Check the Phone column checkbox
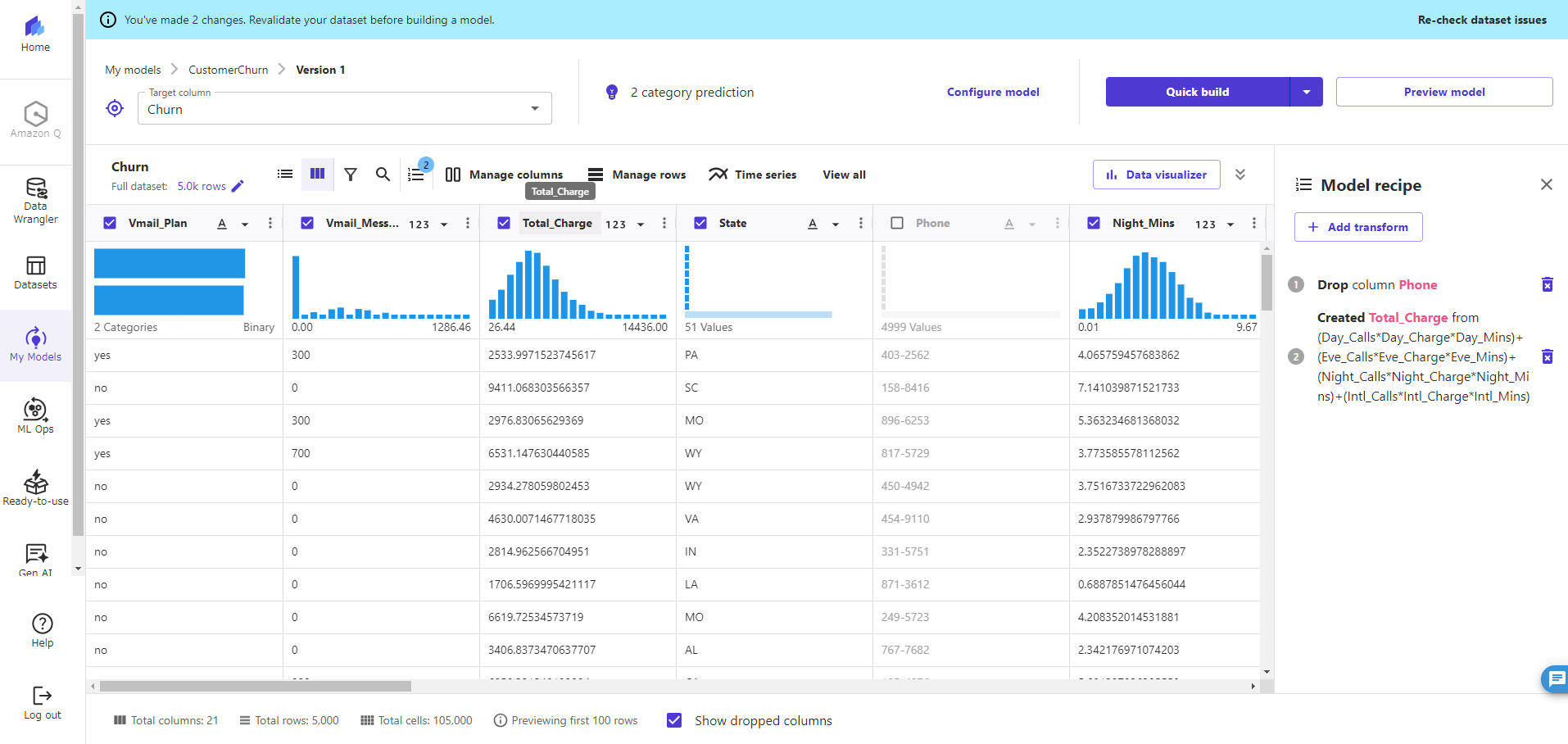Image resolution: width=1568 pixels, height=744 pixels. tap(897, 223)
